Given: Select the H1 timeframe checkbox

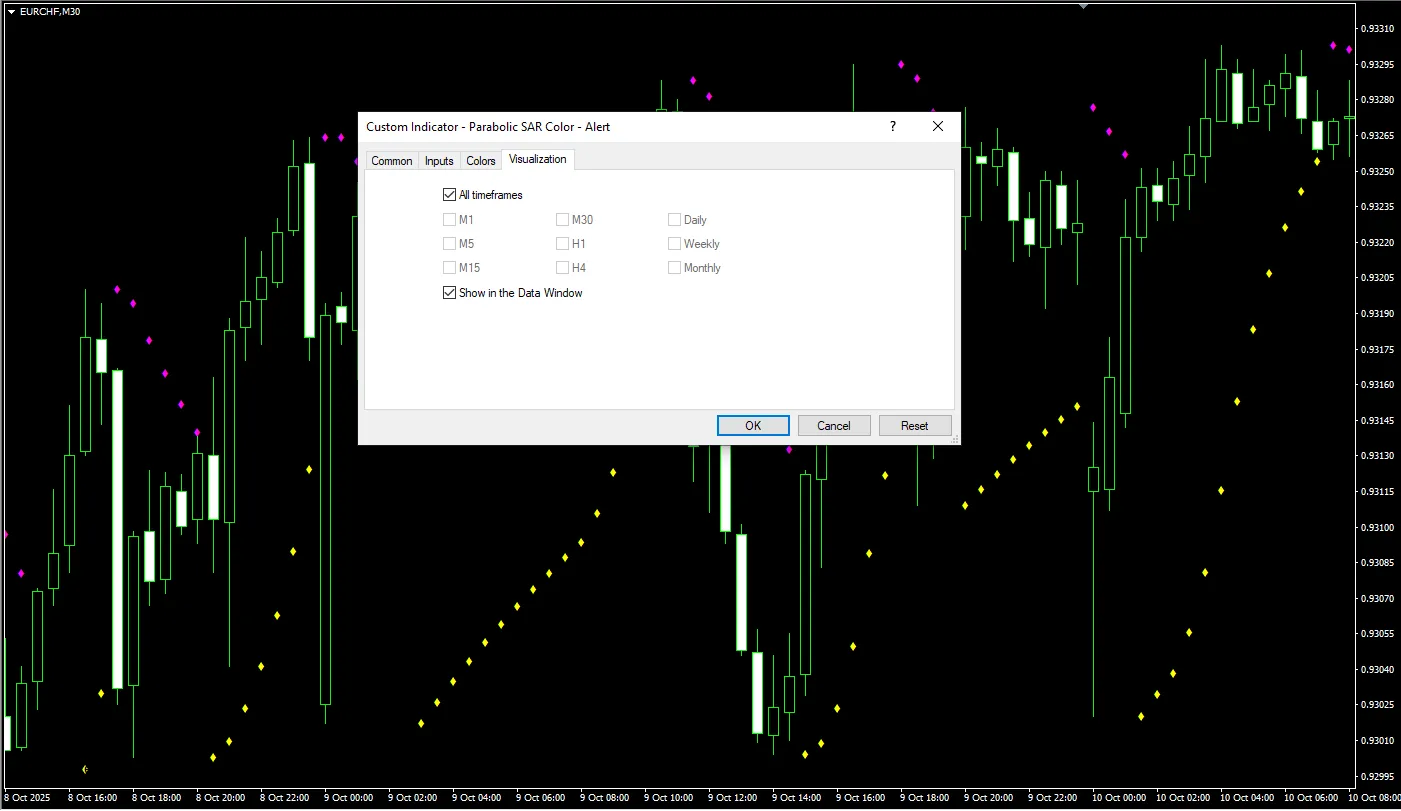Looking at the screenshot, I should (562, 244).
